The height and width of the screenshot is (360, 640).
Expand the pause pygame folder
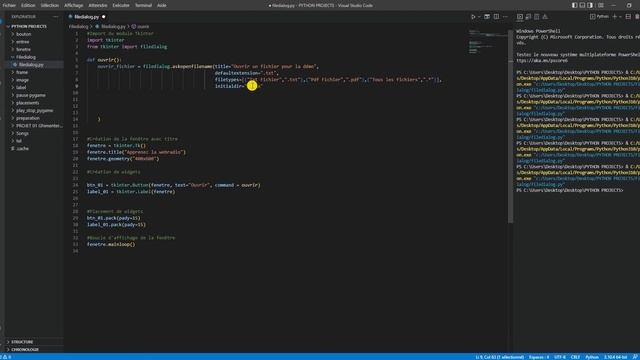coord(31,95)
